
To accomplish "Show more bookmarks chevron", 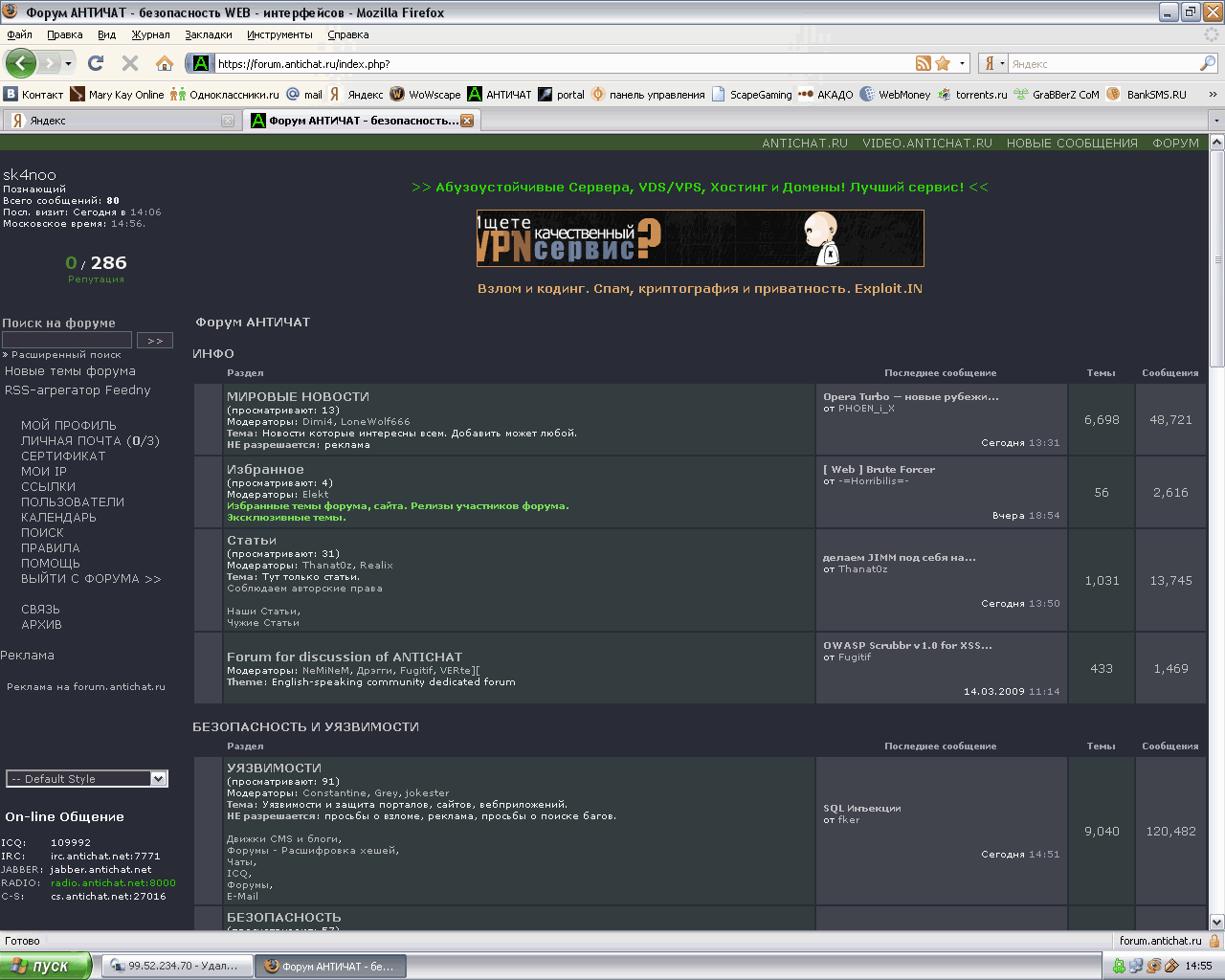I will 1213,95.
